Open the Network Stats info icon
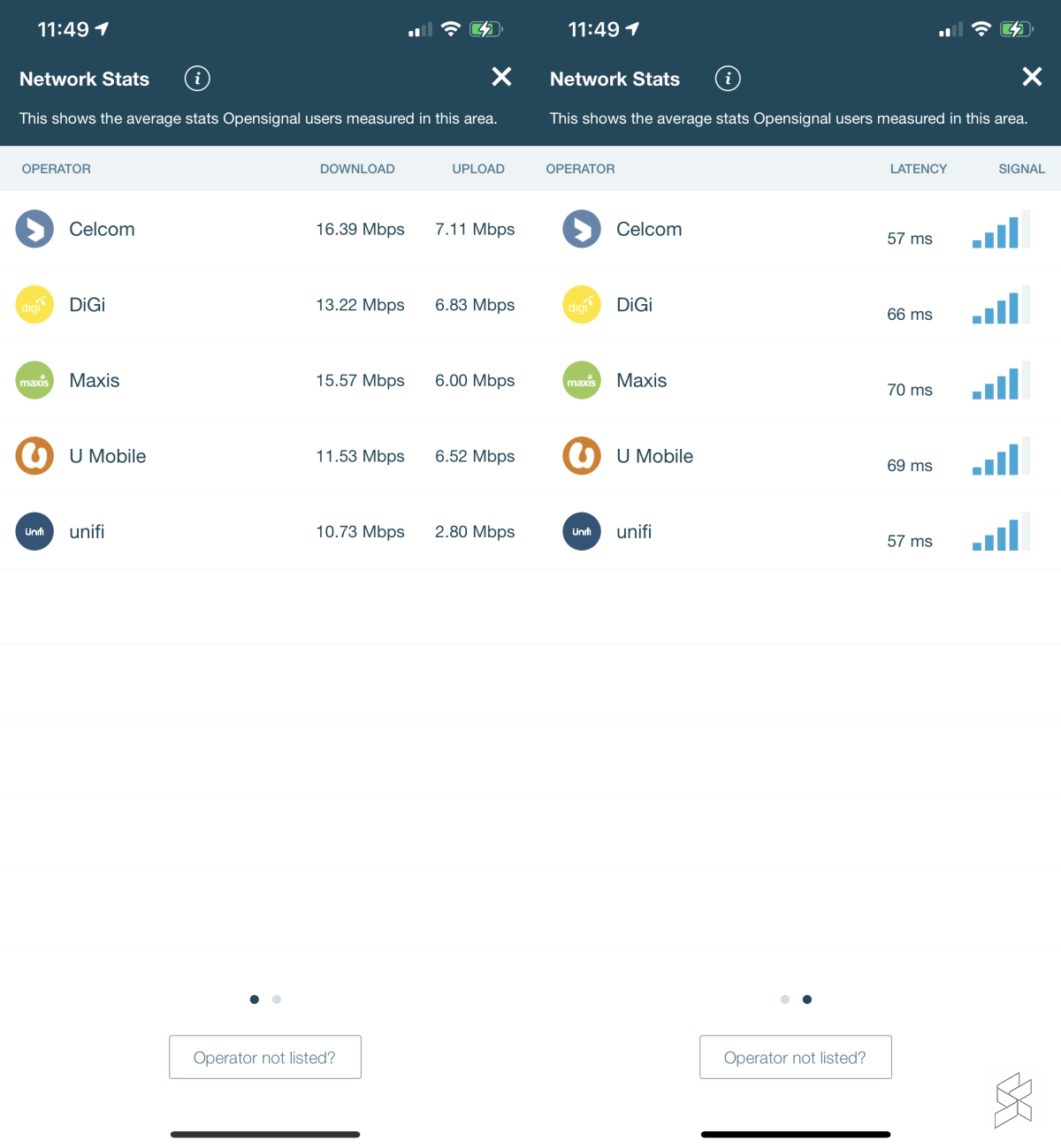 pyautogui.click(x=196, y=78)
